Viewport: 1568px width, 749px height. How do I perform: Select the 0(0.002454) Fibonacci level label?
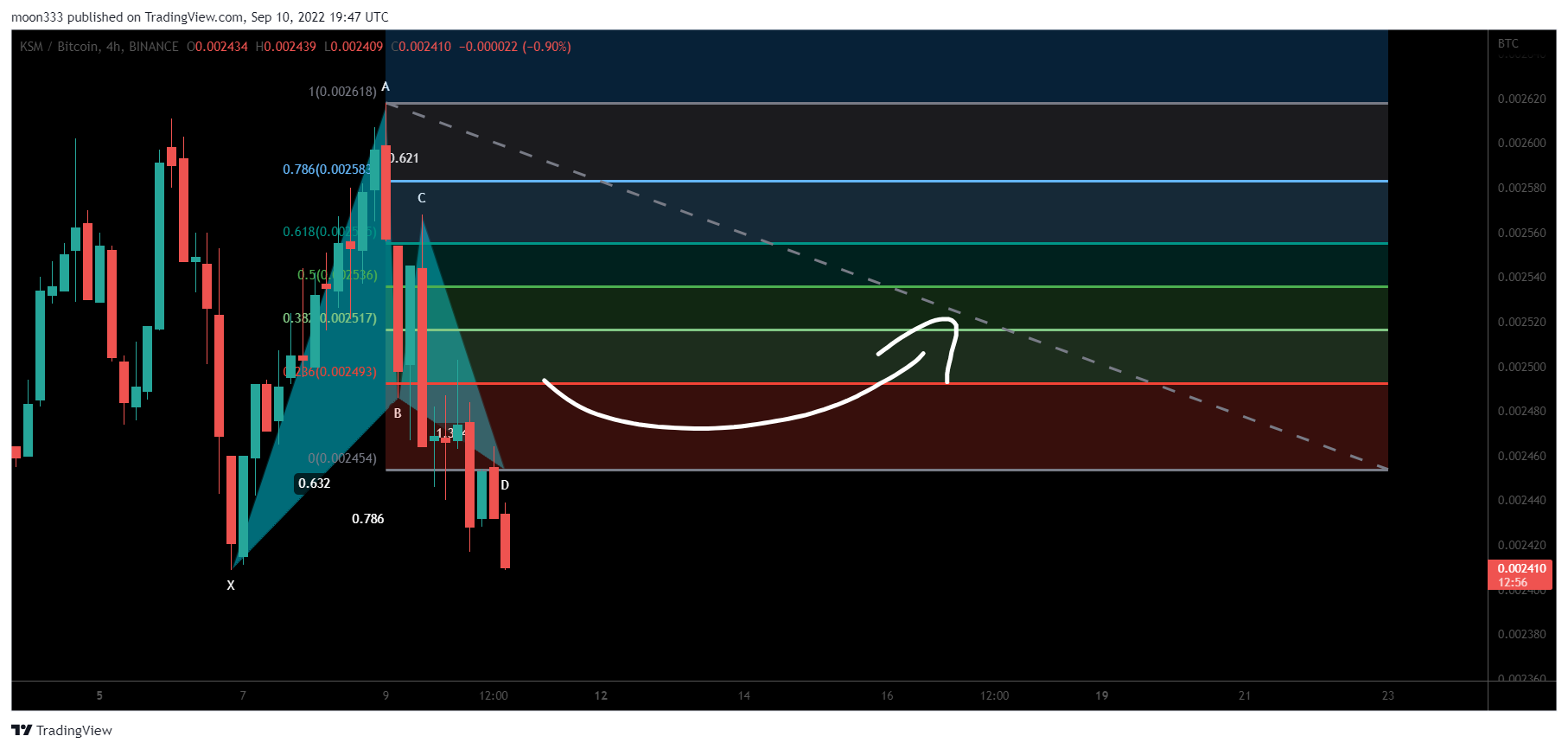tap(342, 458)
